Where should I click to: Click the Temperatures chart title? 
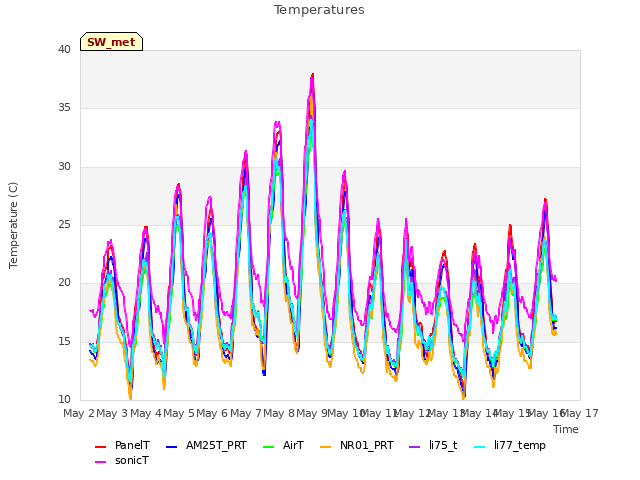pyautogui.click(x=319, y=10)
